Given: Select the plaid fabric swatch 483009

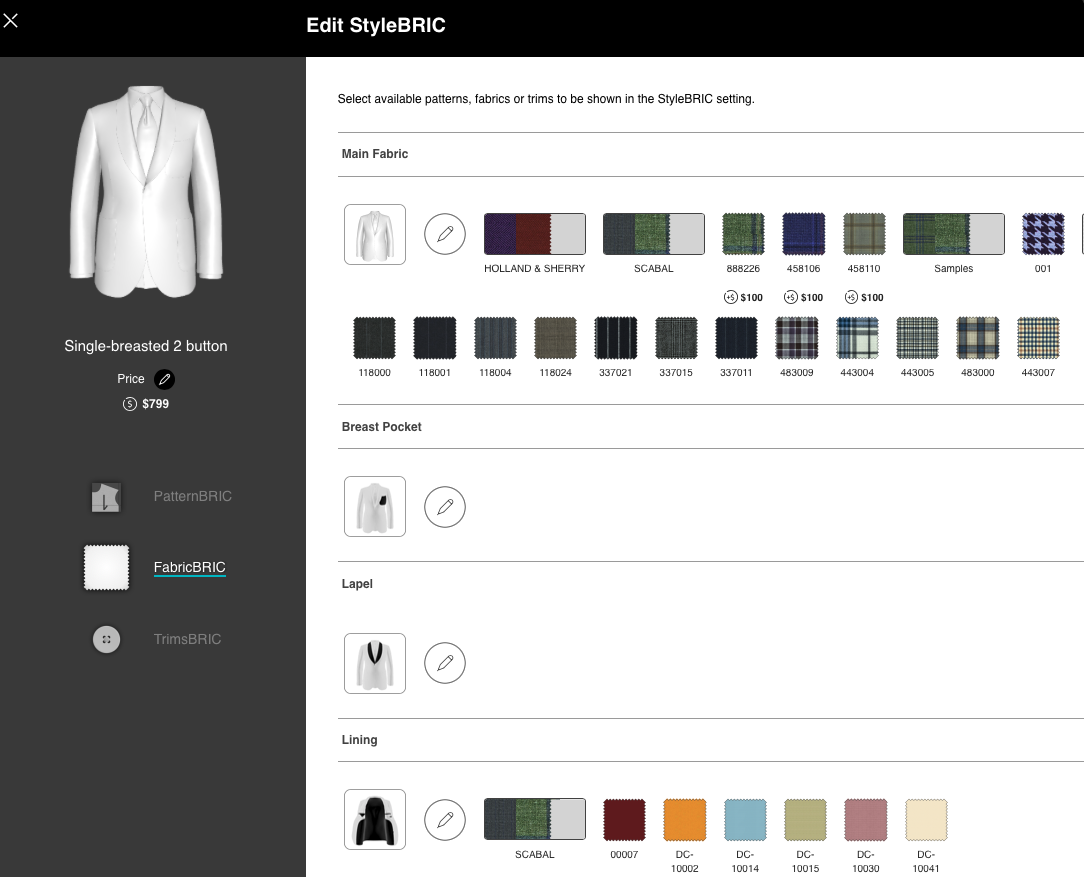Looking at the screenshot, I should [797, 338].
